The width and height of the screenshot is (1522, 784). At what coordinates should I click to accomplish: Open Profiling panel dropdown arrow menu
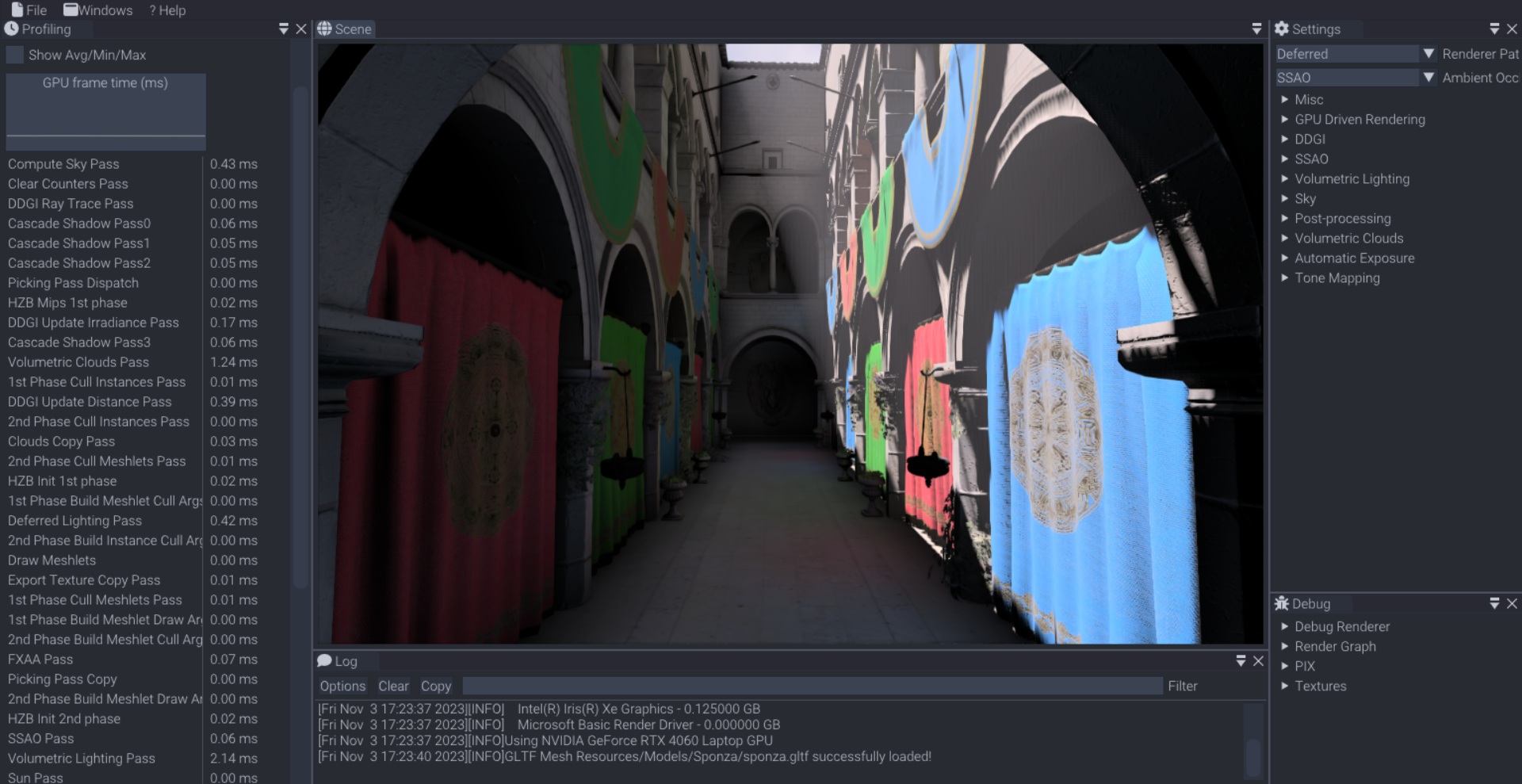click(284, 29)
